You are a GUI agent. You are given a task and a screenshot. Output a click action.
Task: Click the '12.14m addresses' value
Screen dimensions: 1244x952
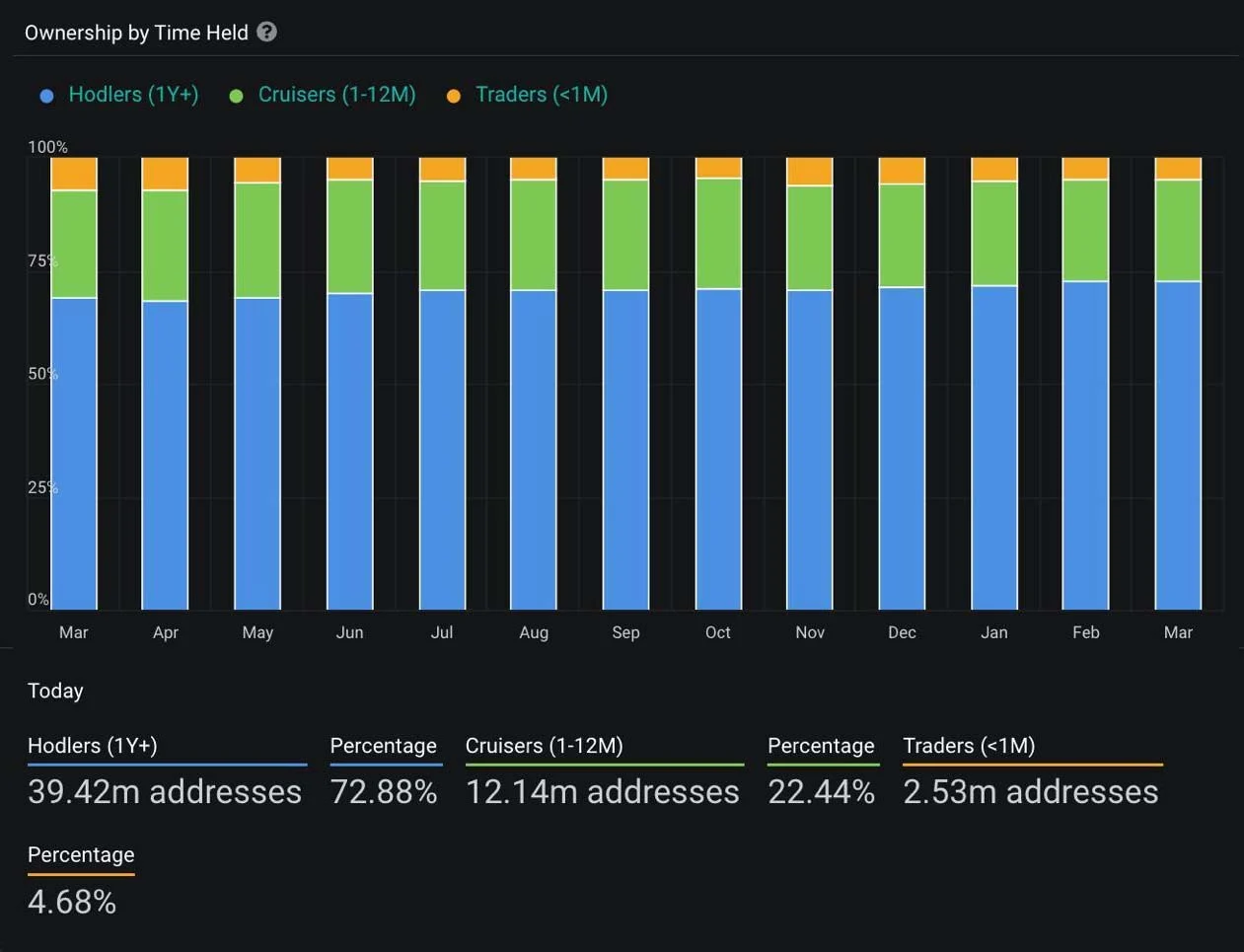coord(603,791)
